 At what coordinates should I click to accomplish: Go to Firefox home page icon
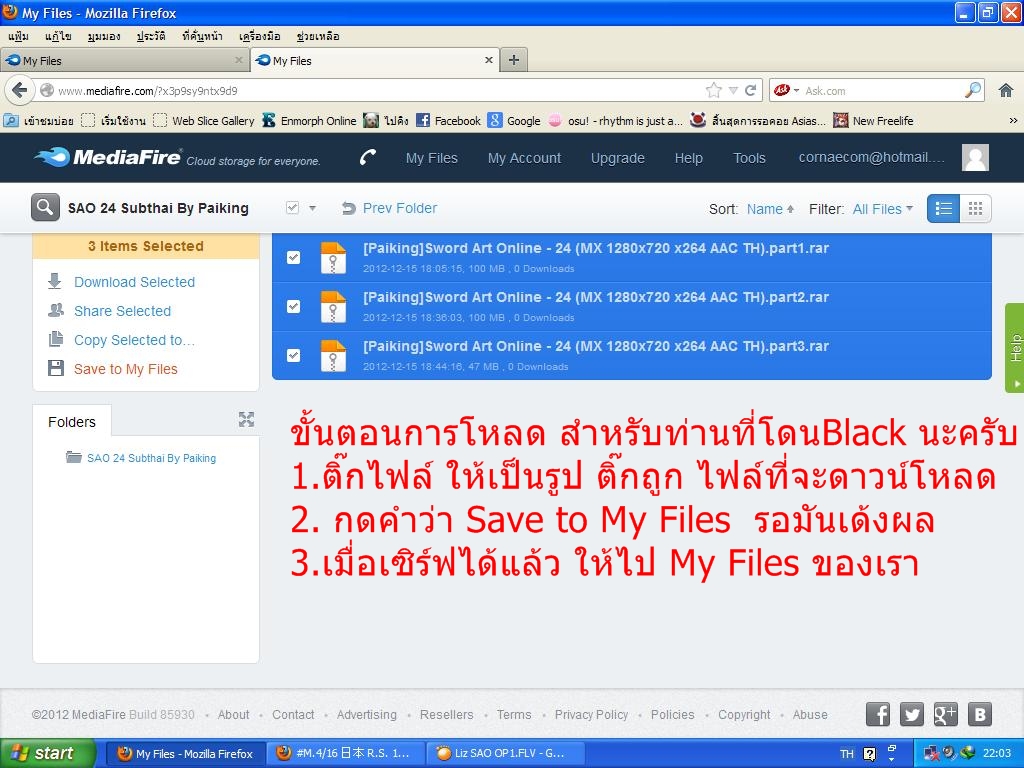coord(1006,90)
